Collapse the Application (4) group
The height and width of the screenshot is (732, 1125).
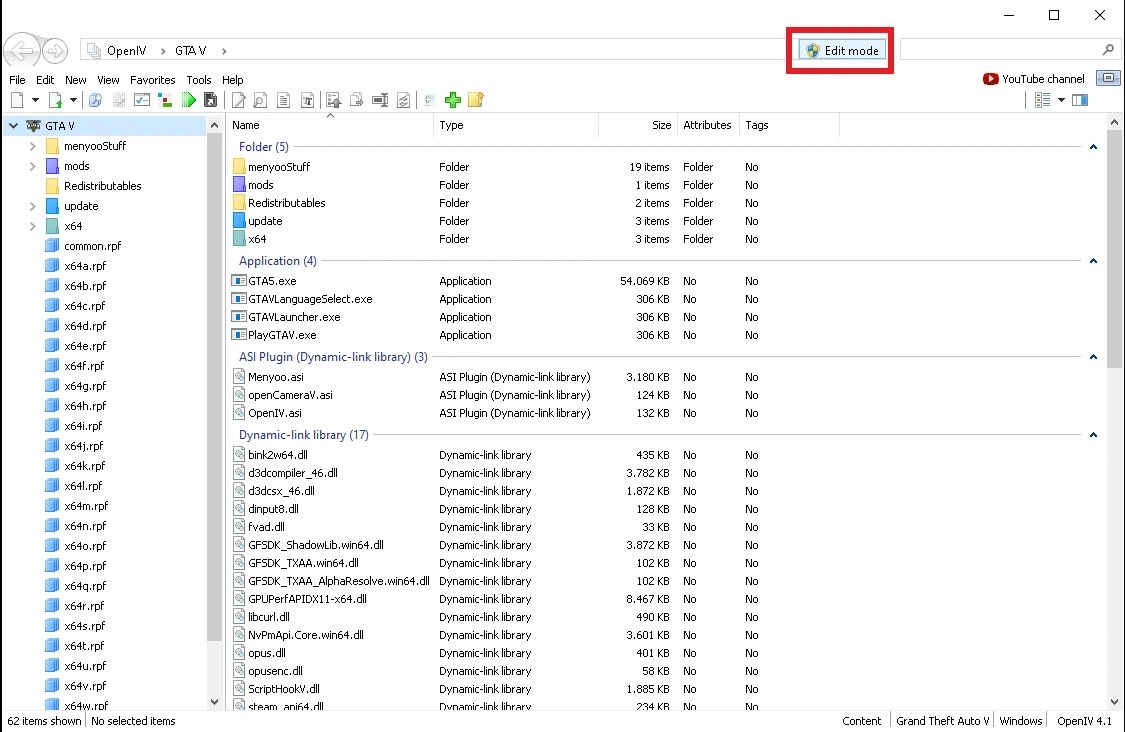(x=1093, y=261)
